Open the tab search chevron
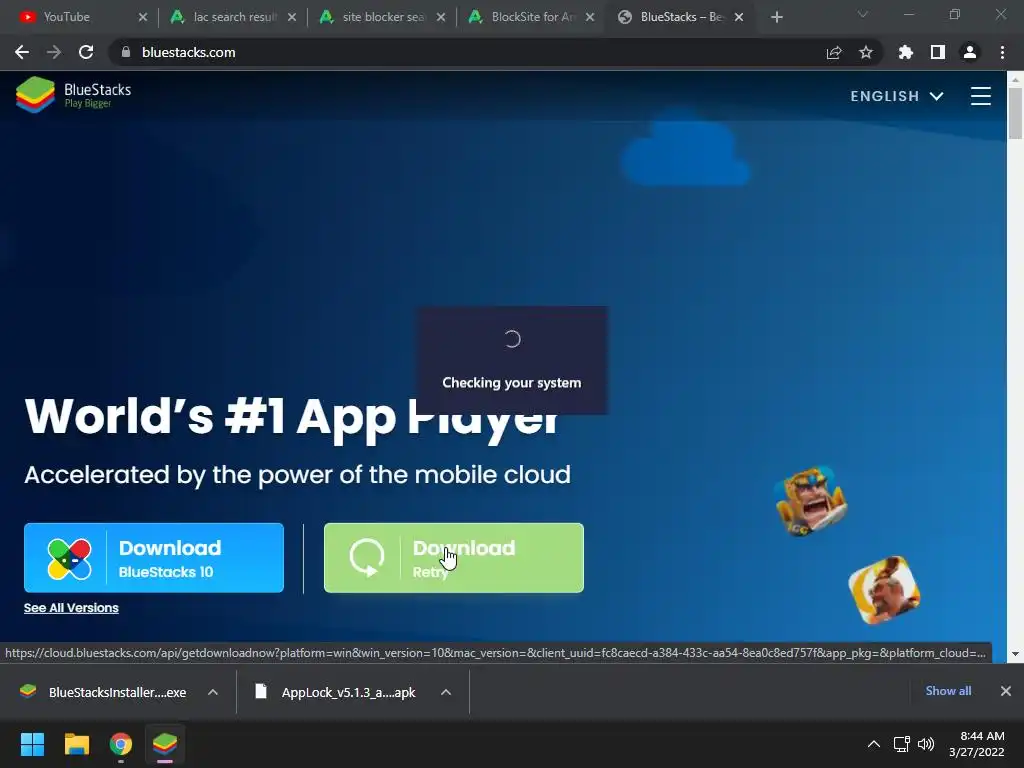1024x768 pixels. pyautogui.click(x=863, y=14)
